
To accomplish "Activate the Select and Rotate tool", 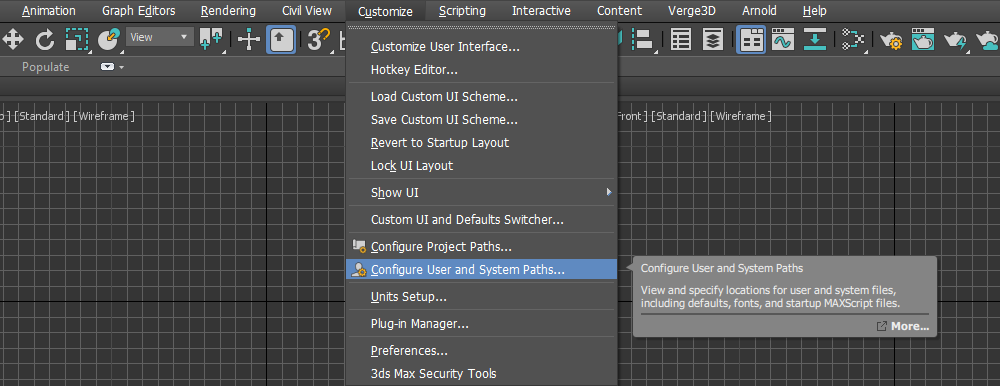I will (x=45, y=40).
